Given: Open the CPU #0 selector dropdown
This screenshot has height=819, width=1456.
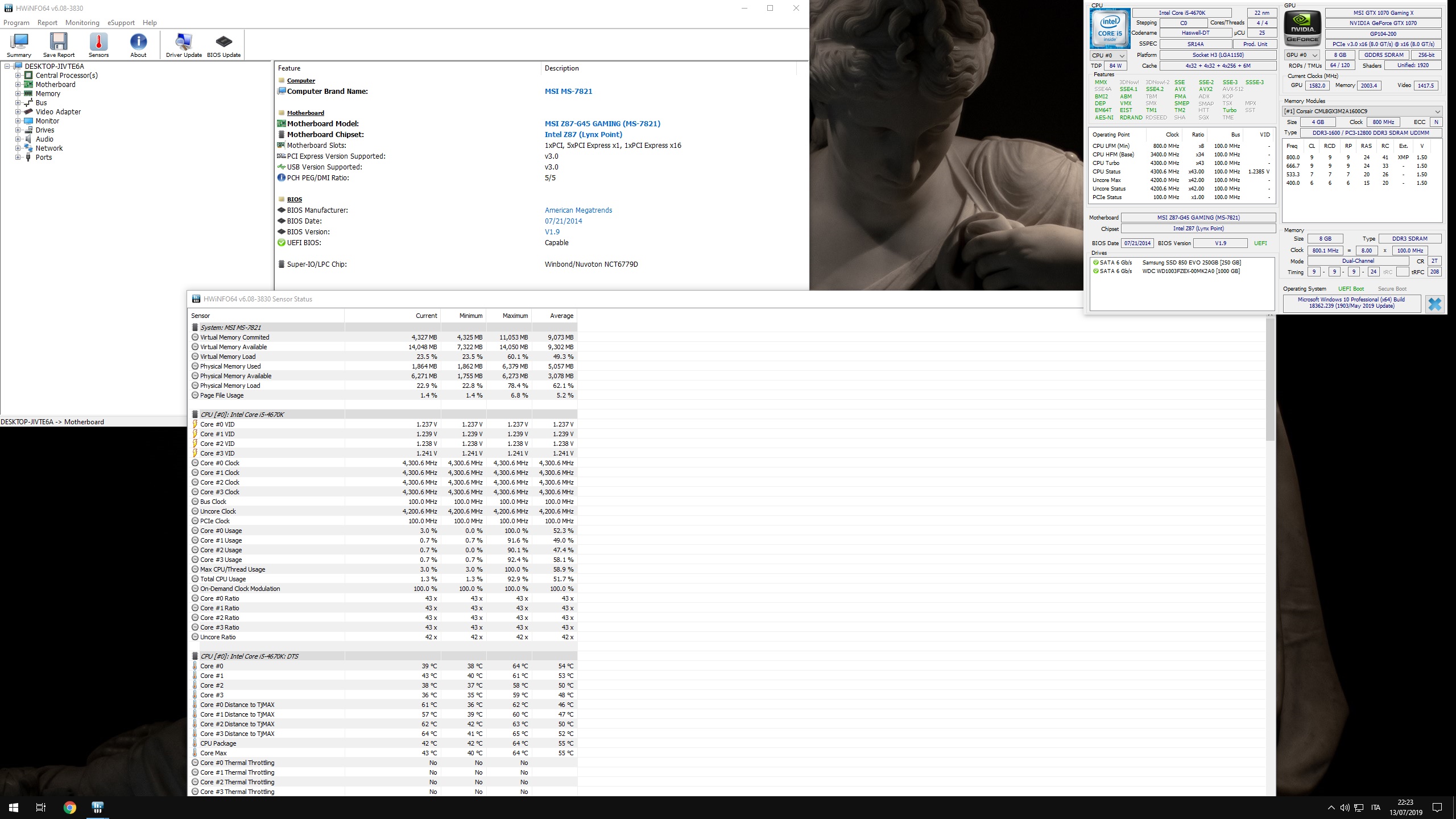Looking at the screenshot, I should click(1108, 55).
